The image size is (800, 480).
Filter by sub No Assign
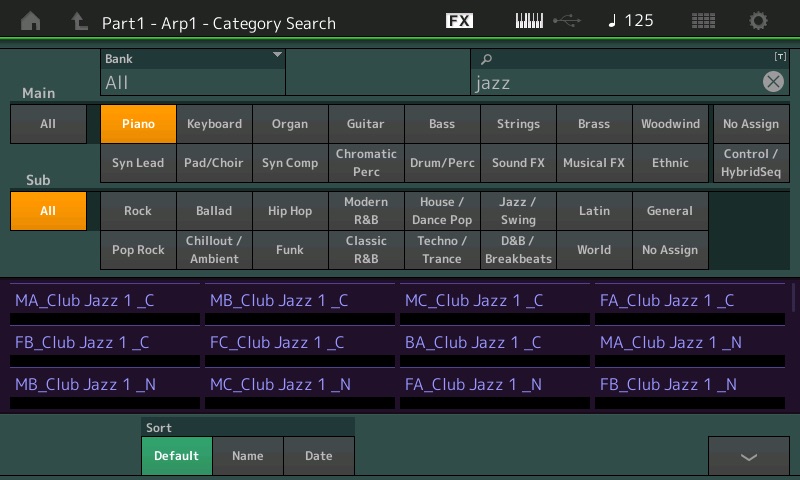click(670, 250)
